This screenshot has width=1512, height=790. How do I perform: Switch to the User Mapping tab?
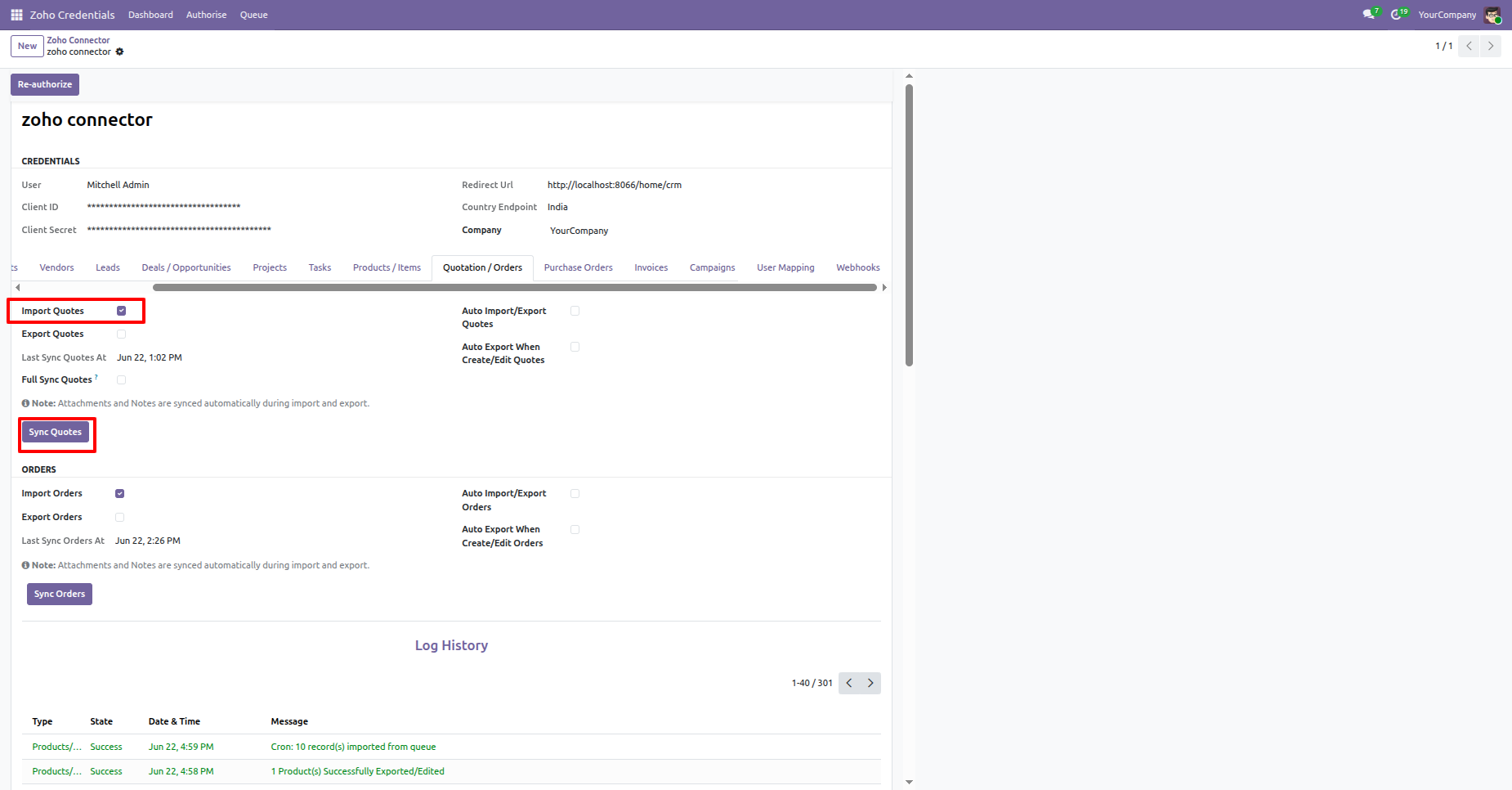[785, 267]
